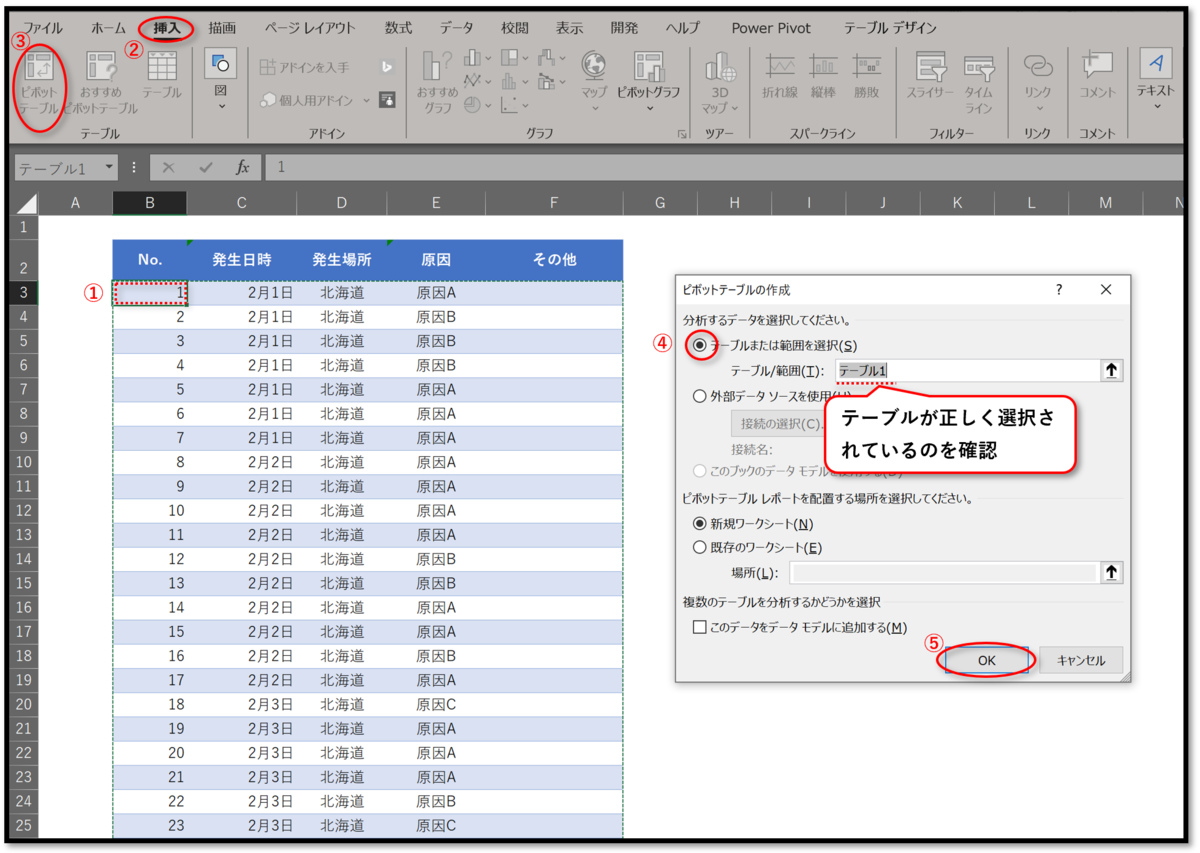Click the 場所 location input field
This screenshot has height=853, width=1200.
(x=943, y=573)
